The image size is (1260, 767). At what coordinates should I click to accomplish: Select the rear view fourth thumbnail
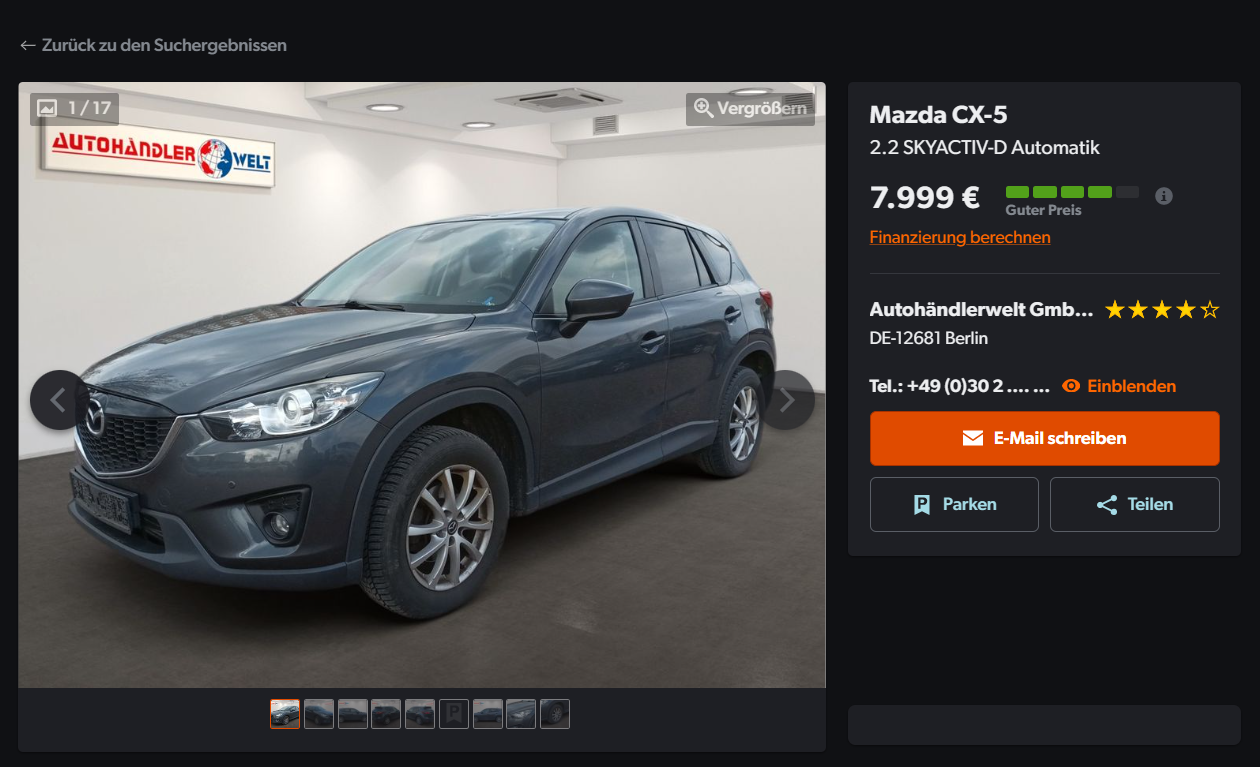tap(386, 714)
